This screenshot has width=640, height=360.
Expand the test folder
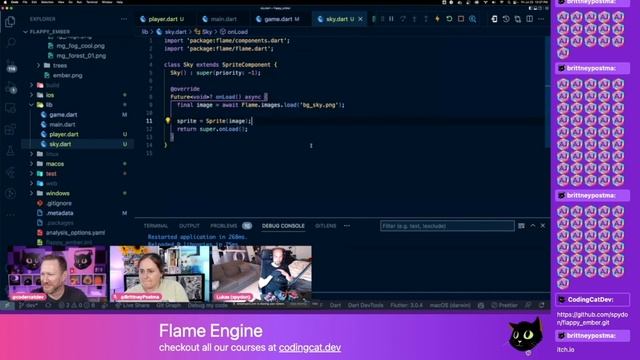click(51, 173)
